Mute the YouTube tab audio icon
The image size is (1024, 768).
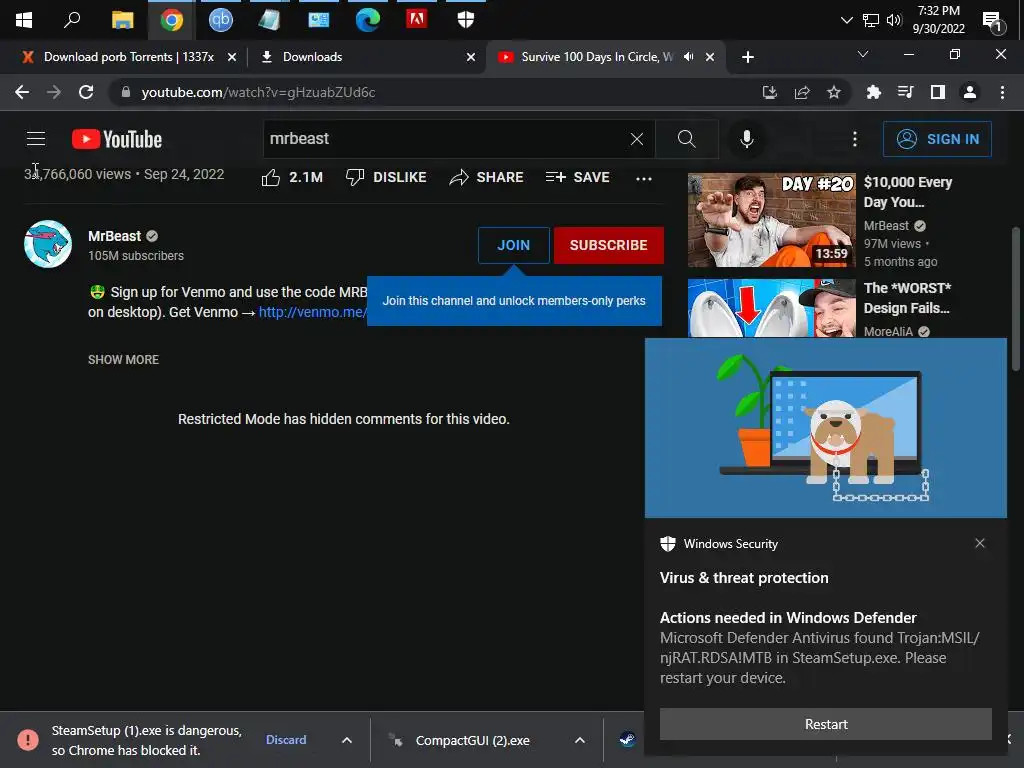pyautogui.click(x=688, y=57)
